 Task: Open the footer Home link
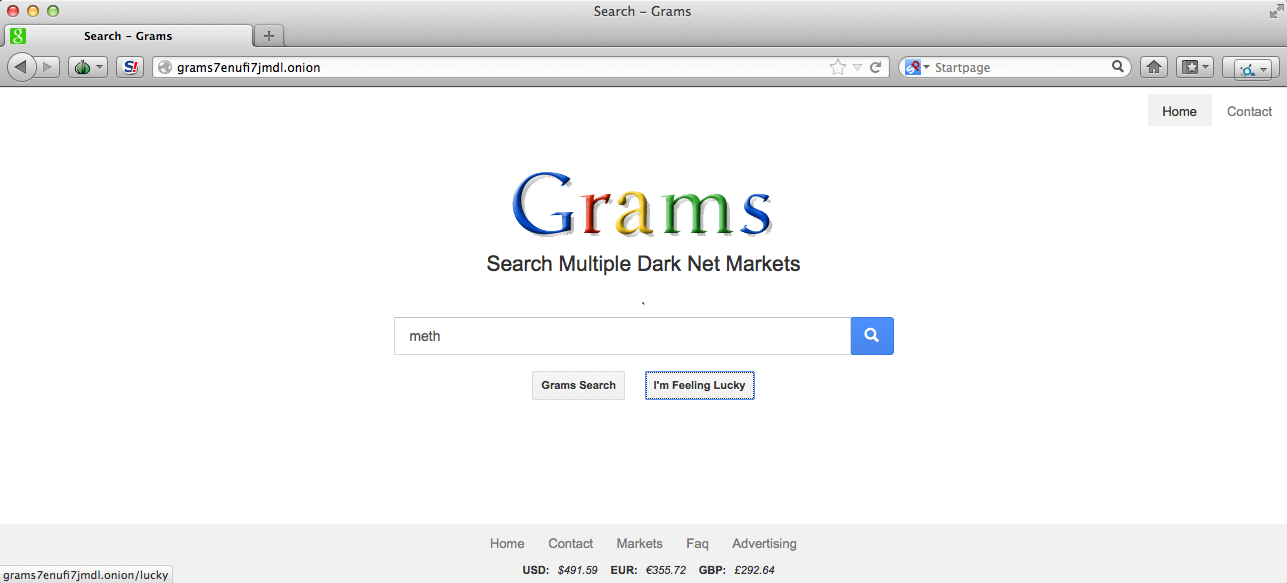(507, 544)
